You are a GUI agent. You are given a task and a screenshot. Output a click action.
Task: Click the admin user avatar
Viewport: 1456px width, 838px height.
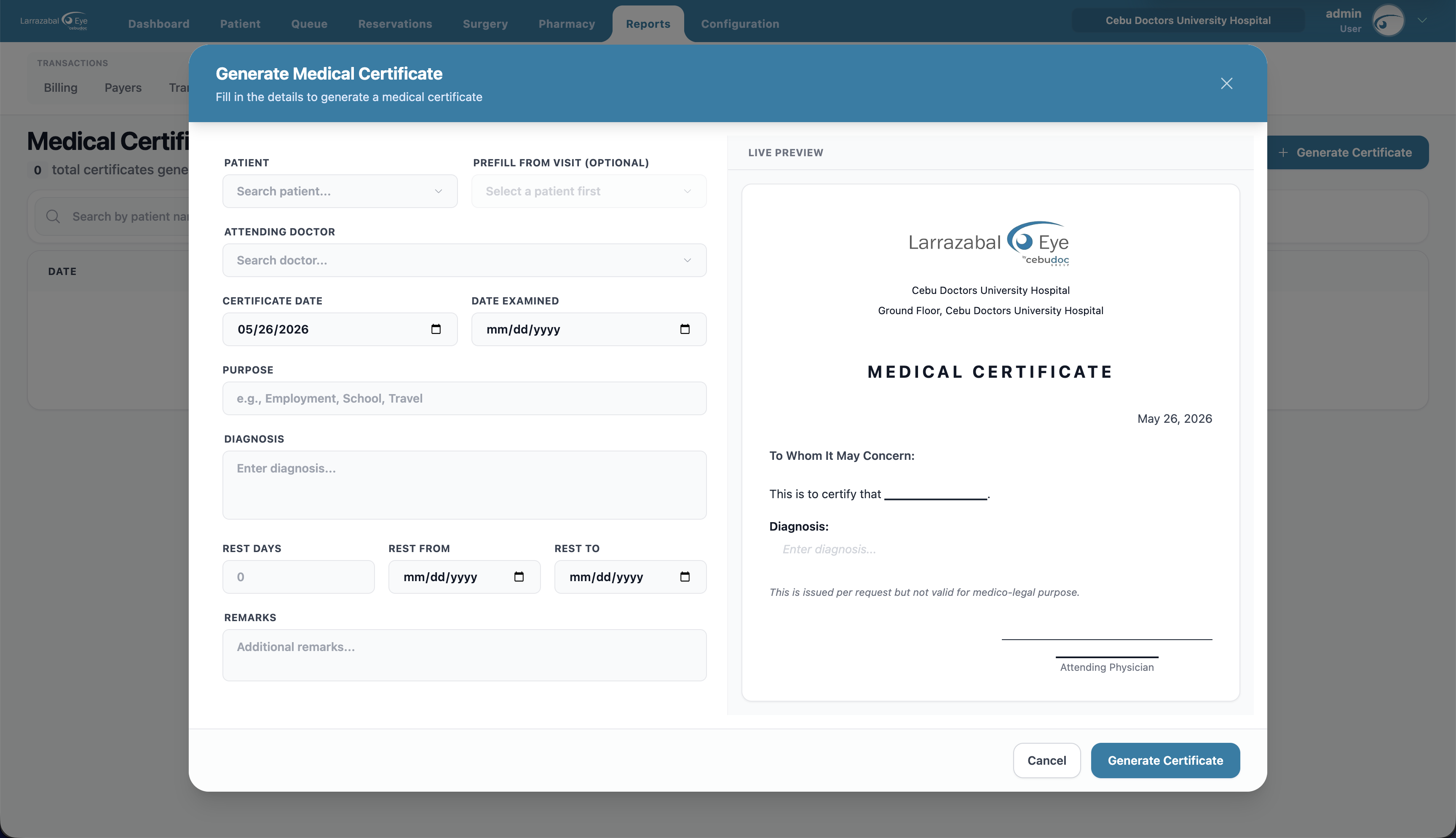coord(1388,21)
